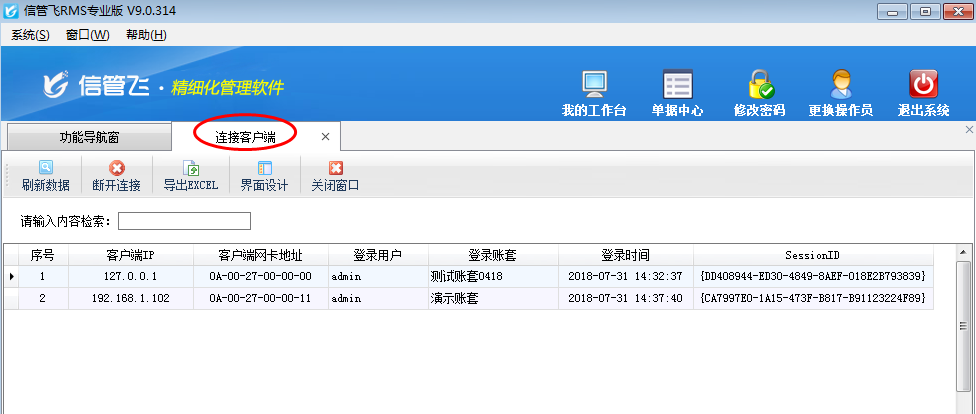Click the 信管飞 app icon in title bar
976x414 pixels.
pos(11,11)
